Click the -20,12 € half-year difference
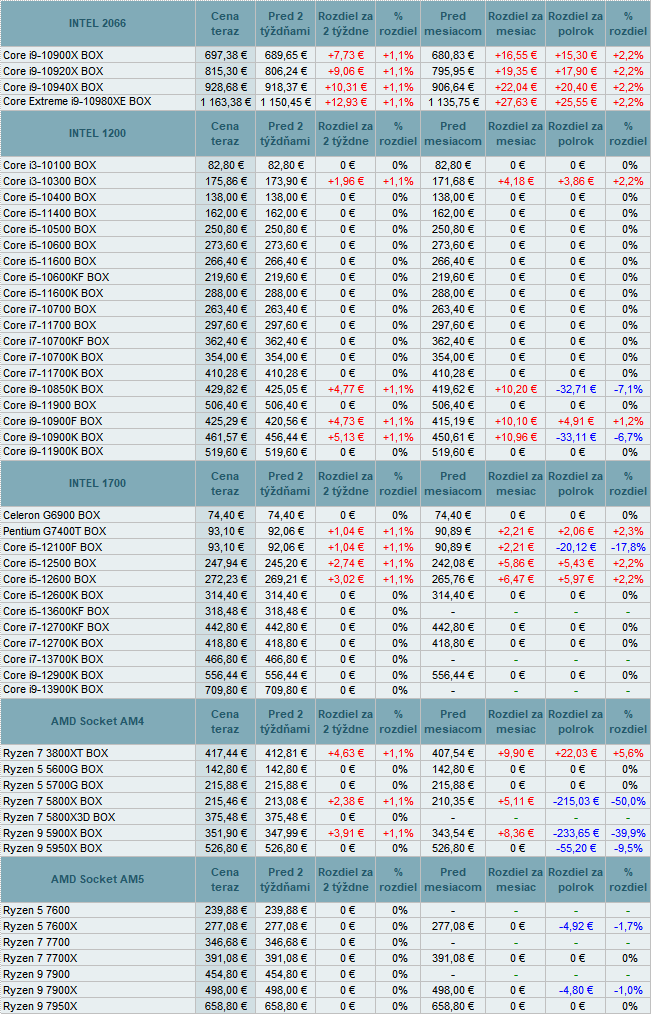This screenshot has height=1014, width=651. coord(575,548)
